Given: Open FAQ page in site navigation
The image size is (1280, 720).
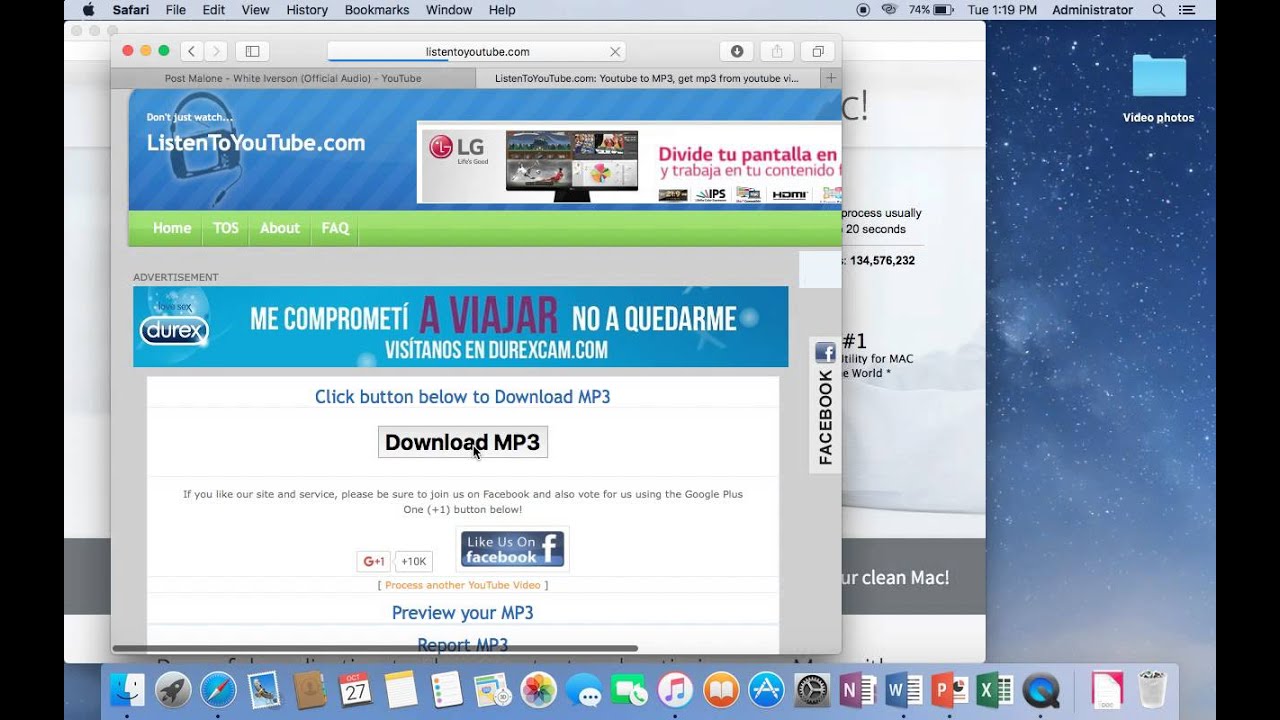Looking at the screenshot, I should click(x=335, y=228).
